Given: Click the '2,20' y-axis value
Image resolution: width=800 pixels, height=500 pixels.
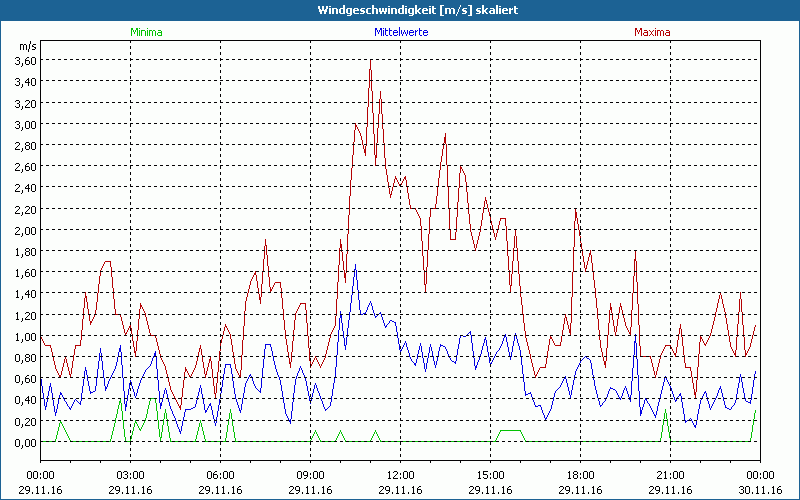Looking at the screenshot, I should (26, 209).
